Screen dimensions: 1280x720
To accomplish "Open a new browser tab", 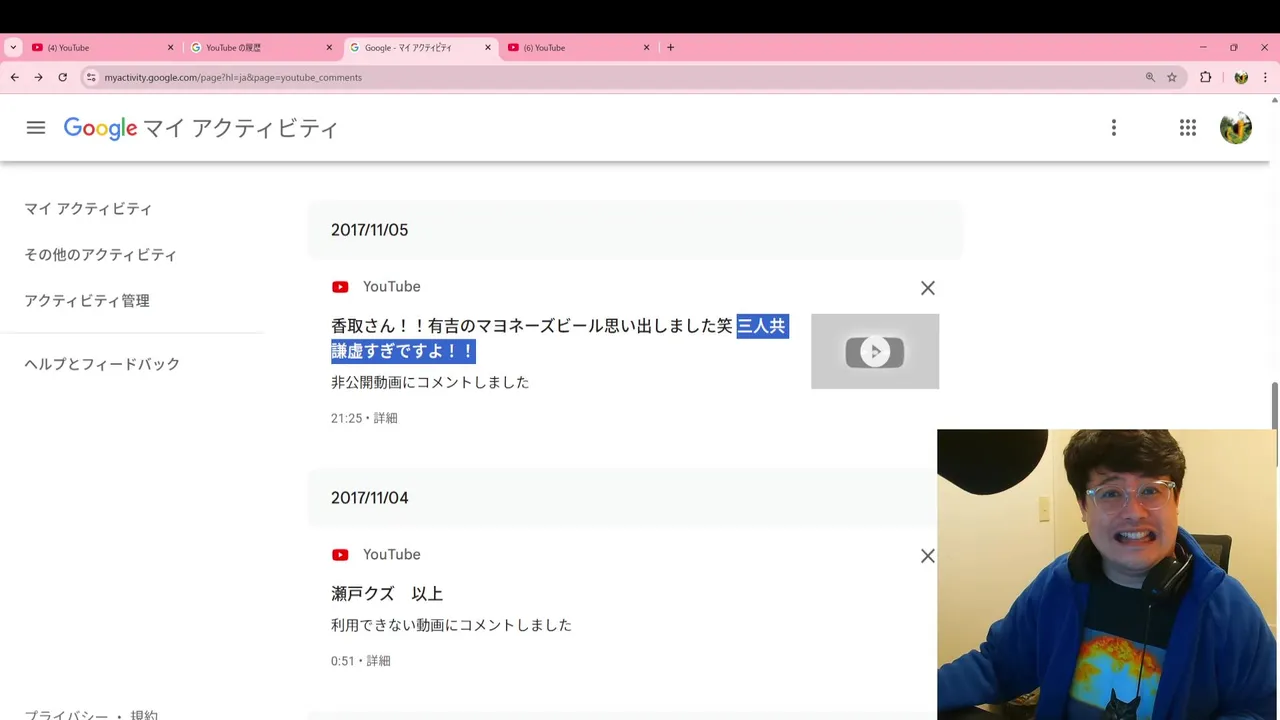I will [670, 47].
